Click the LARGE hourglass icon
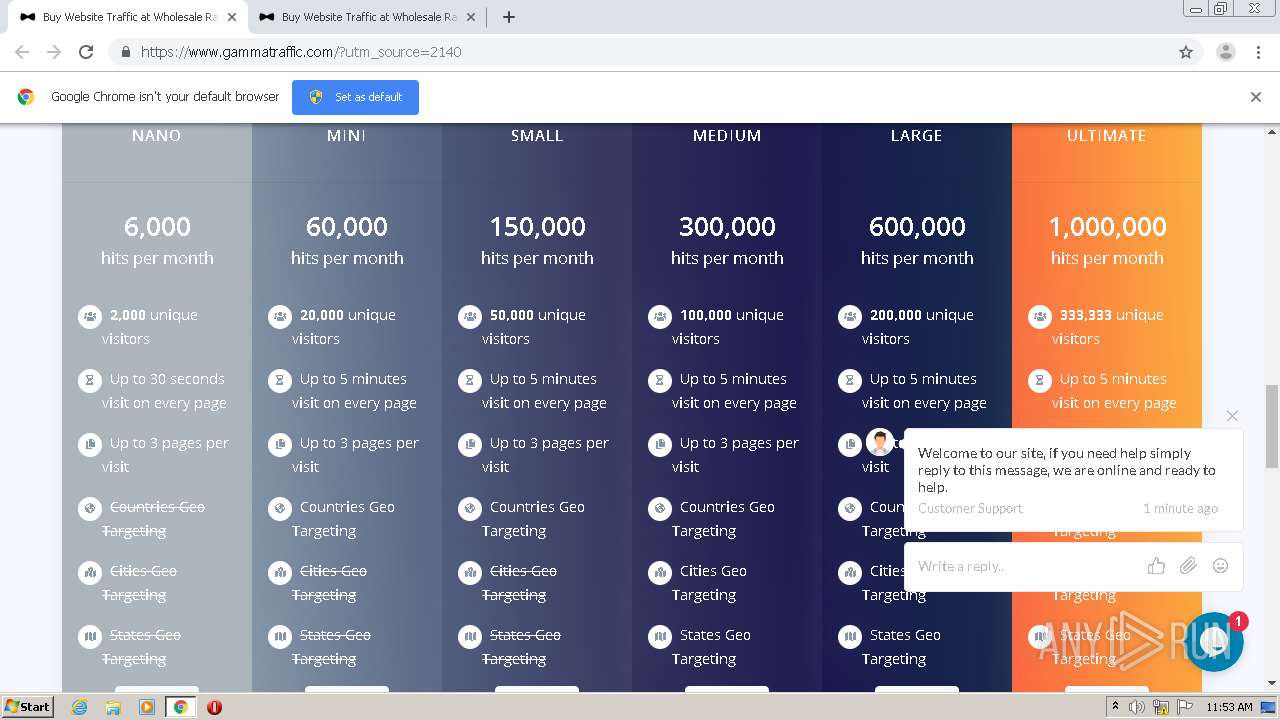The image size is (1280, 720). pyautogui.click(x=850, y=380)
